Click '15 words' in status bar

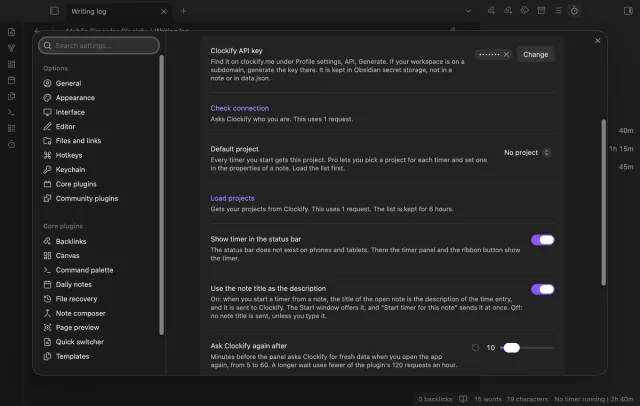487,399
